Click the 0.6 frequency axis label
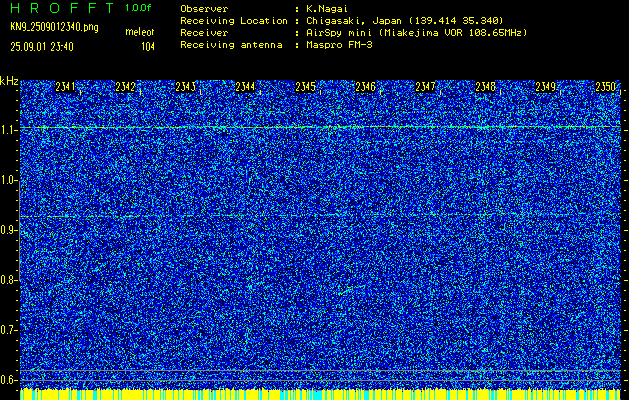Image resolution: width=629 pixels, height=400 pixels. point(8,380)
